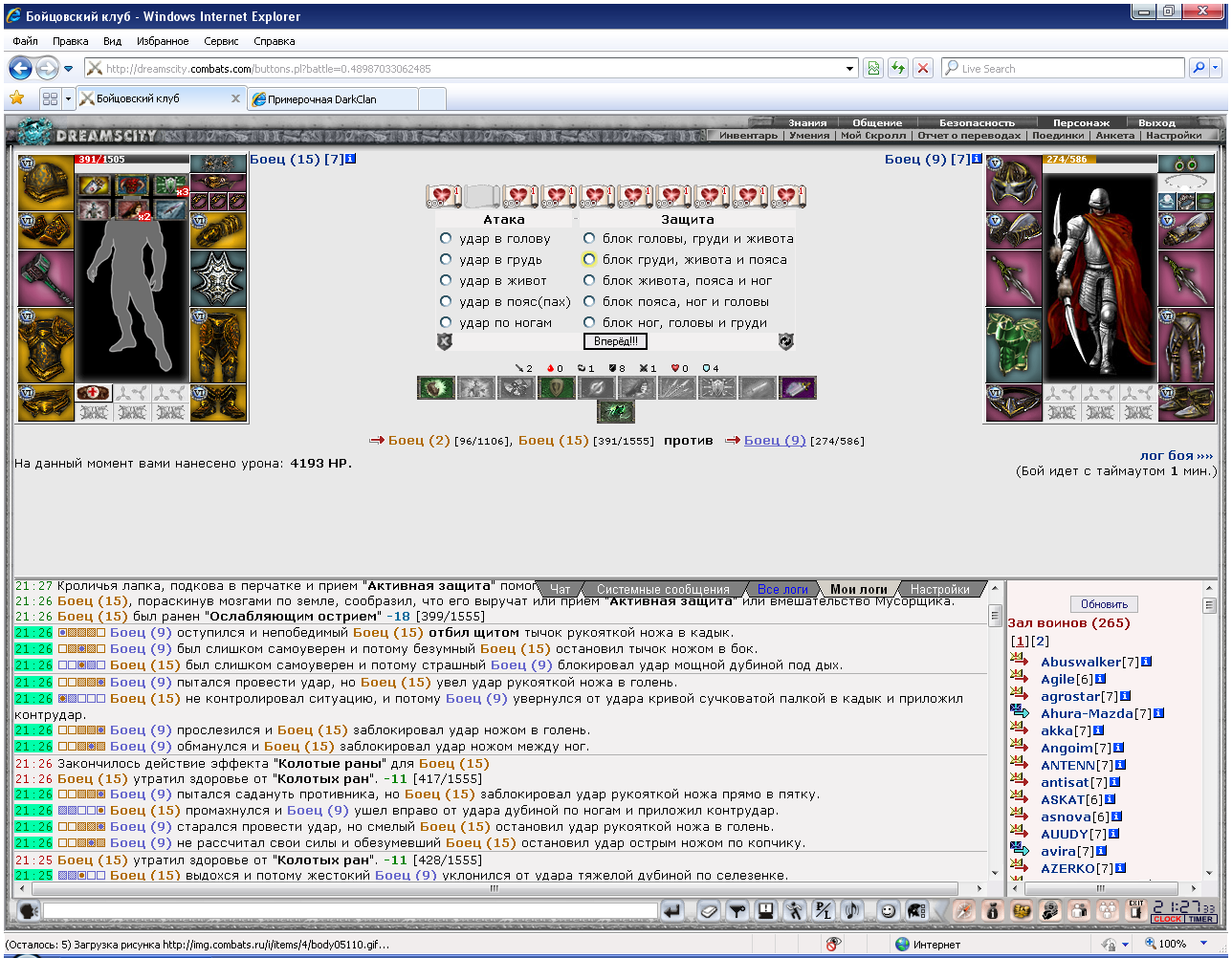Click the red-cross medkit slot icon

tap(94, 393)
